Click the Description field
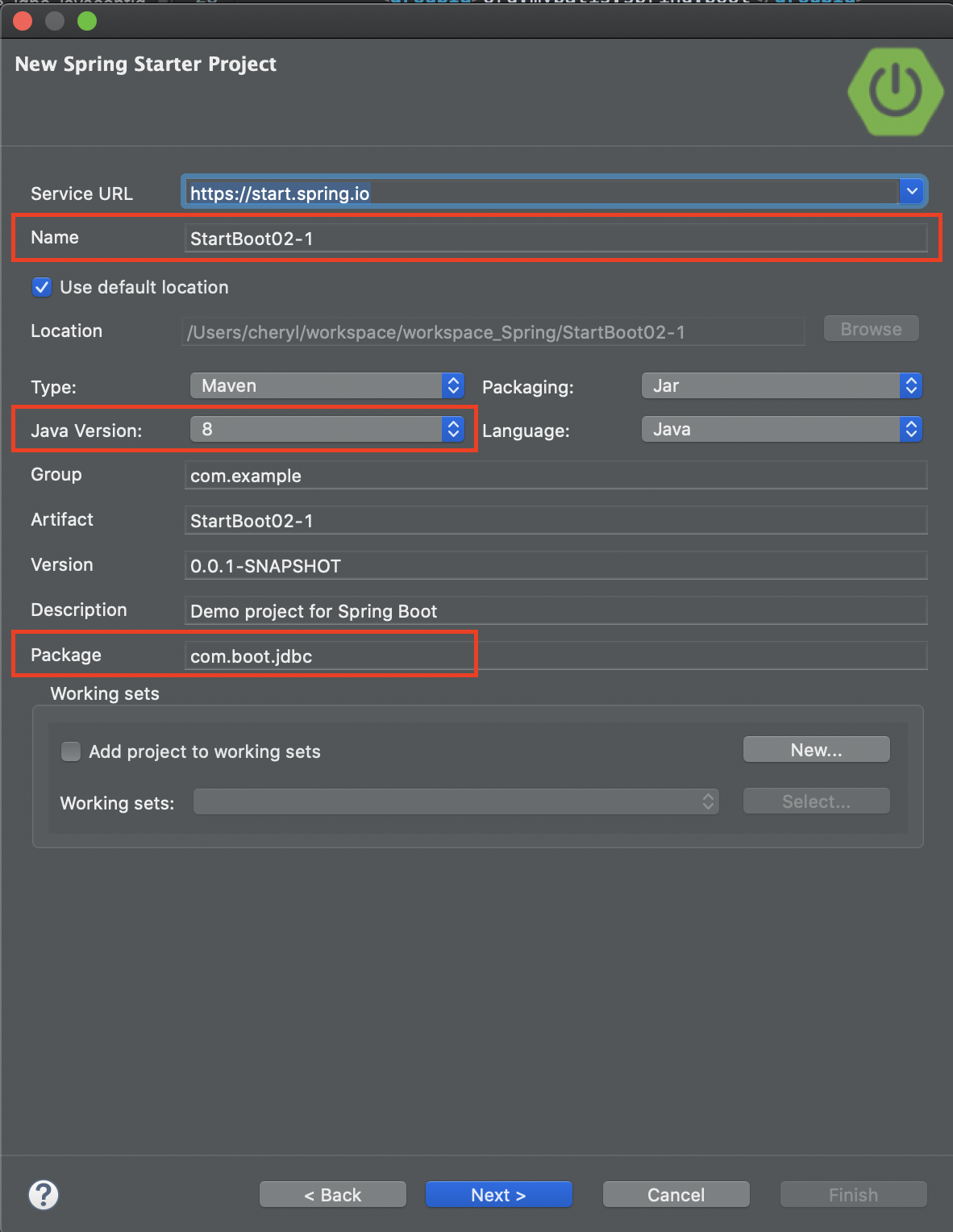Screen dimensions: 953x1232 click(556, 610)
